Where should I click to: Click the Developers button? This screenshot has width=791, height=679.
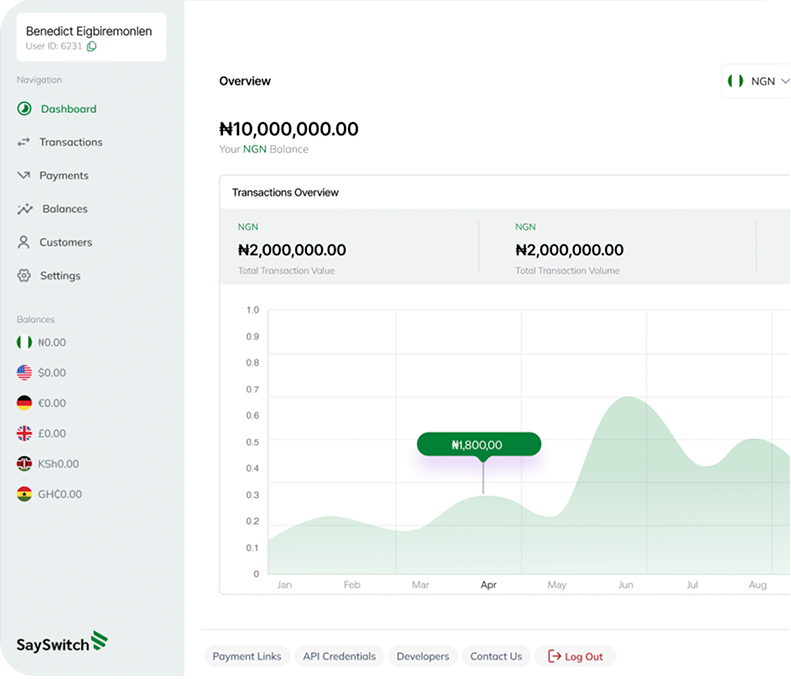click(x=422, y=656)
